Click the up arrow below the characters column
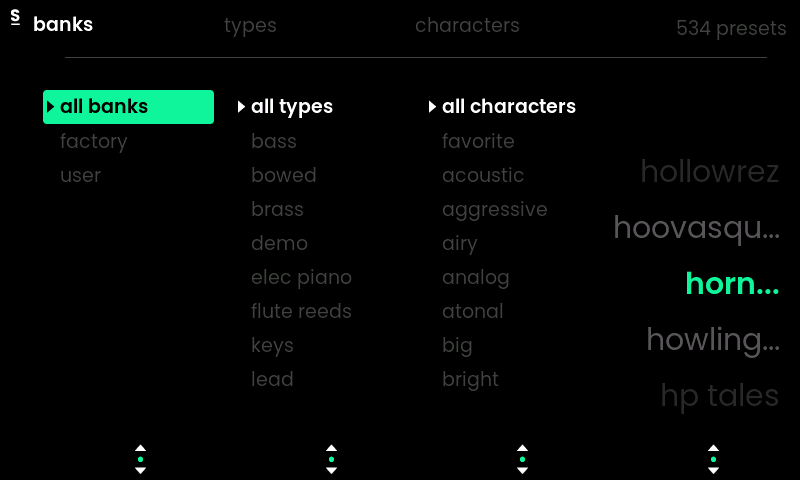800x480 pixels. click(522, 448)
